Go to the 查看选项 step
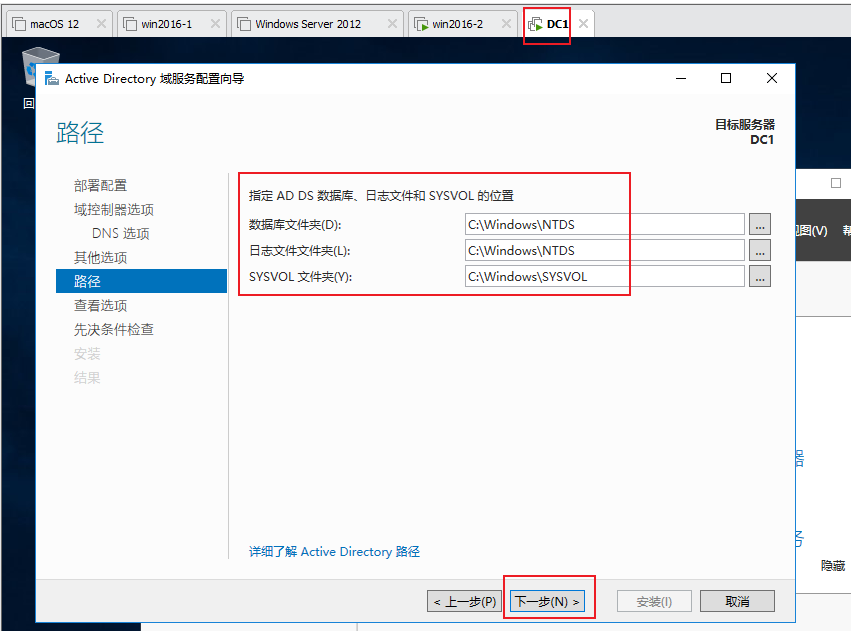 tap(100, 305)
